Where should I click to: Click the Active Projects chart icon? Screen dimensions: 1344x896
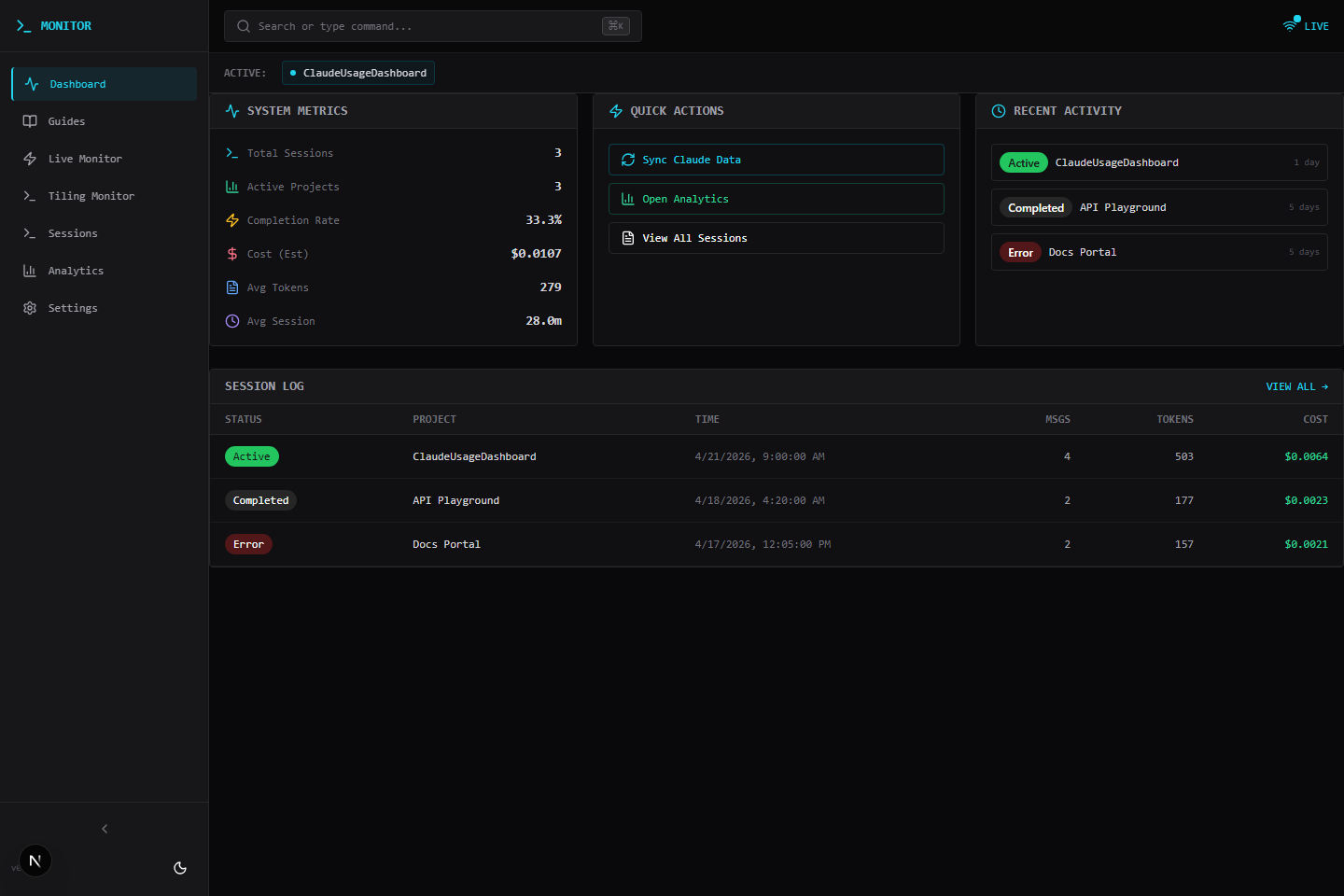(232, 187)
